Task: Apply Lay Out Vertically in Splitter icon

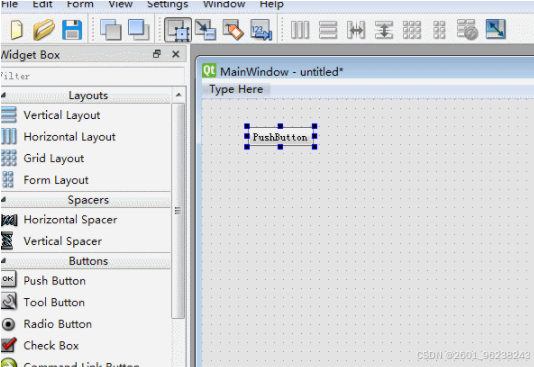Action: 384,30
